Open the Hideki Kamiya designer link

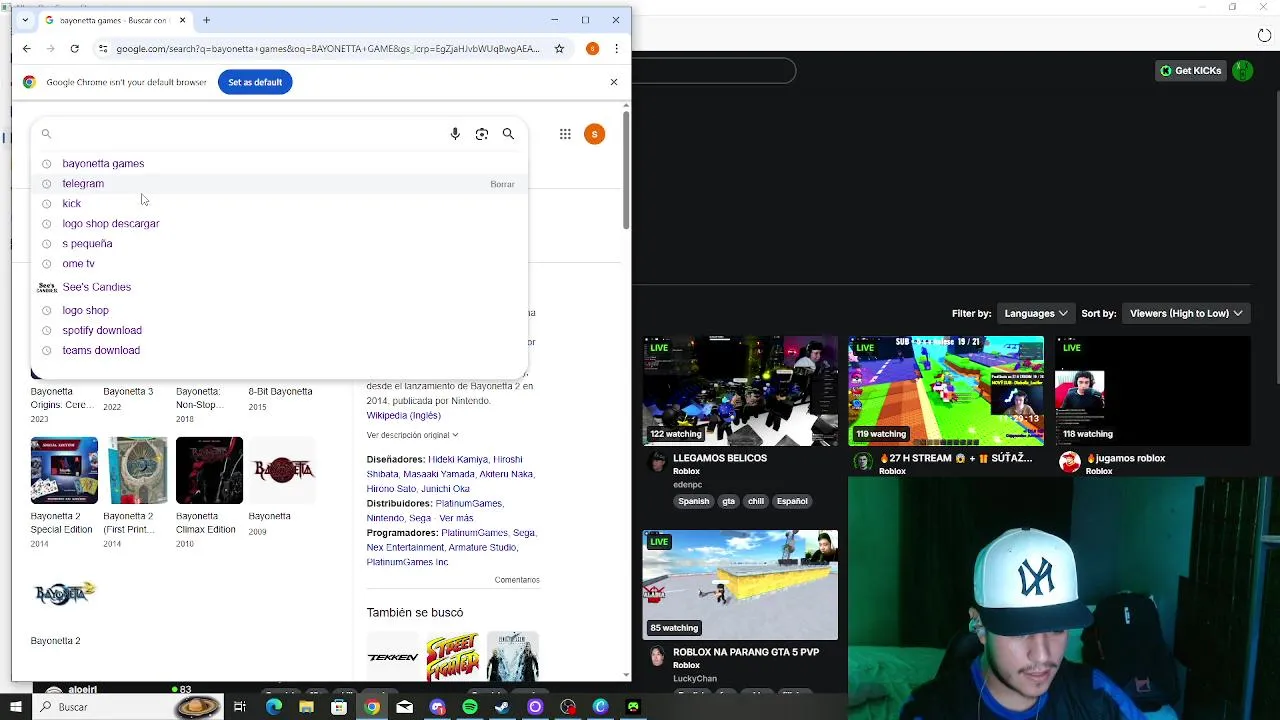pyautogui.click(x=460, y=459)
